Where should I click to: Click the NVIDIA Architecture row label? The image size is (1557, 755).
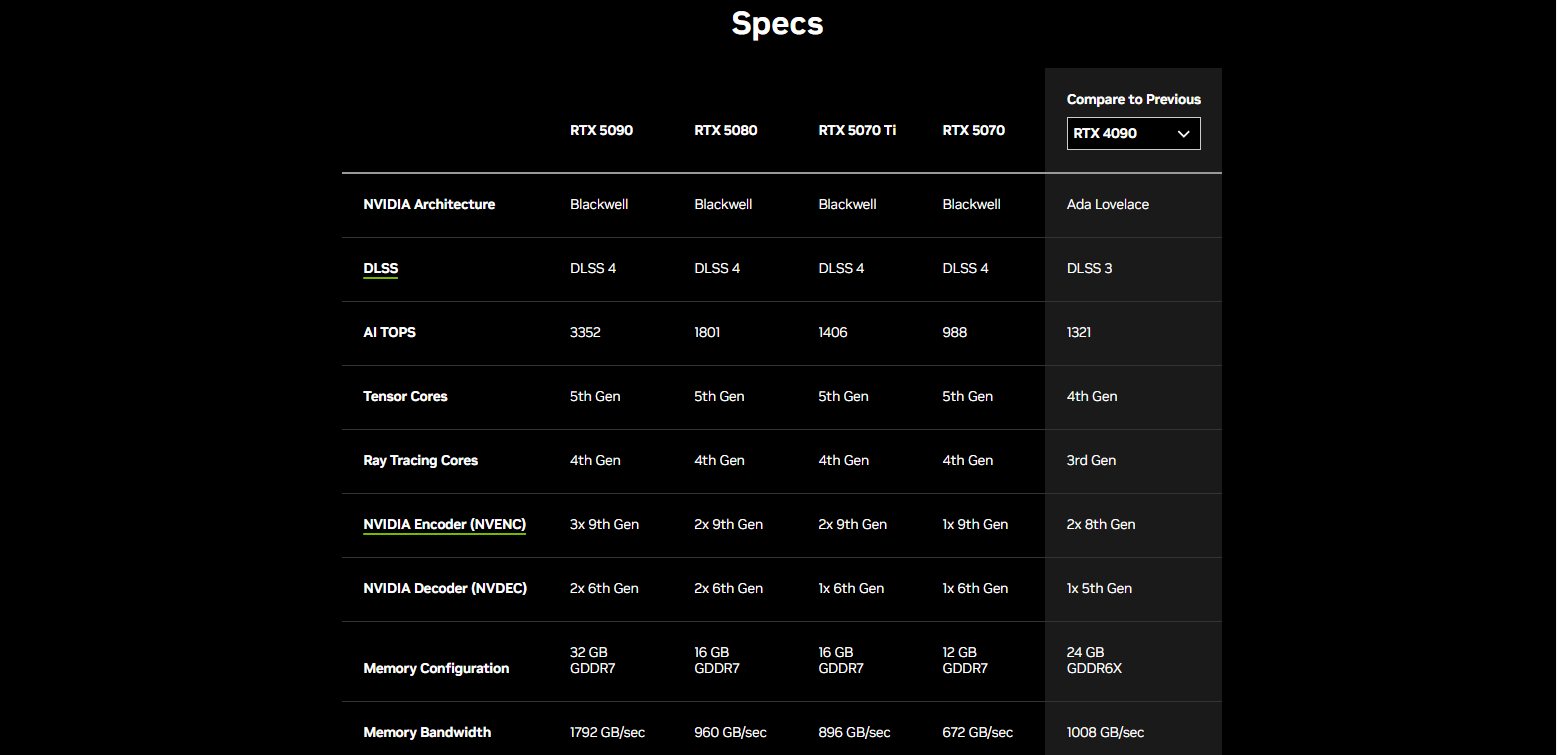pyautogui.click(x=429, y=204)
